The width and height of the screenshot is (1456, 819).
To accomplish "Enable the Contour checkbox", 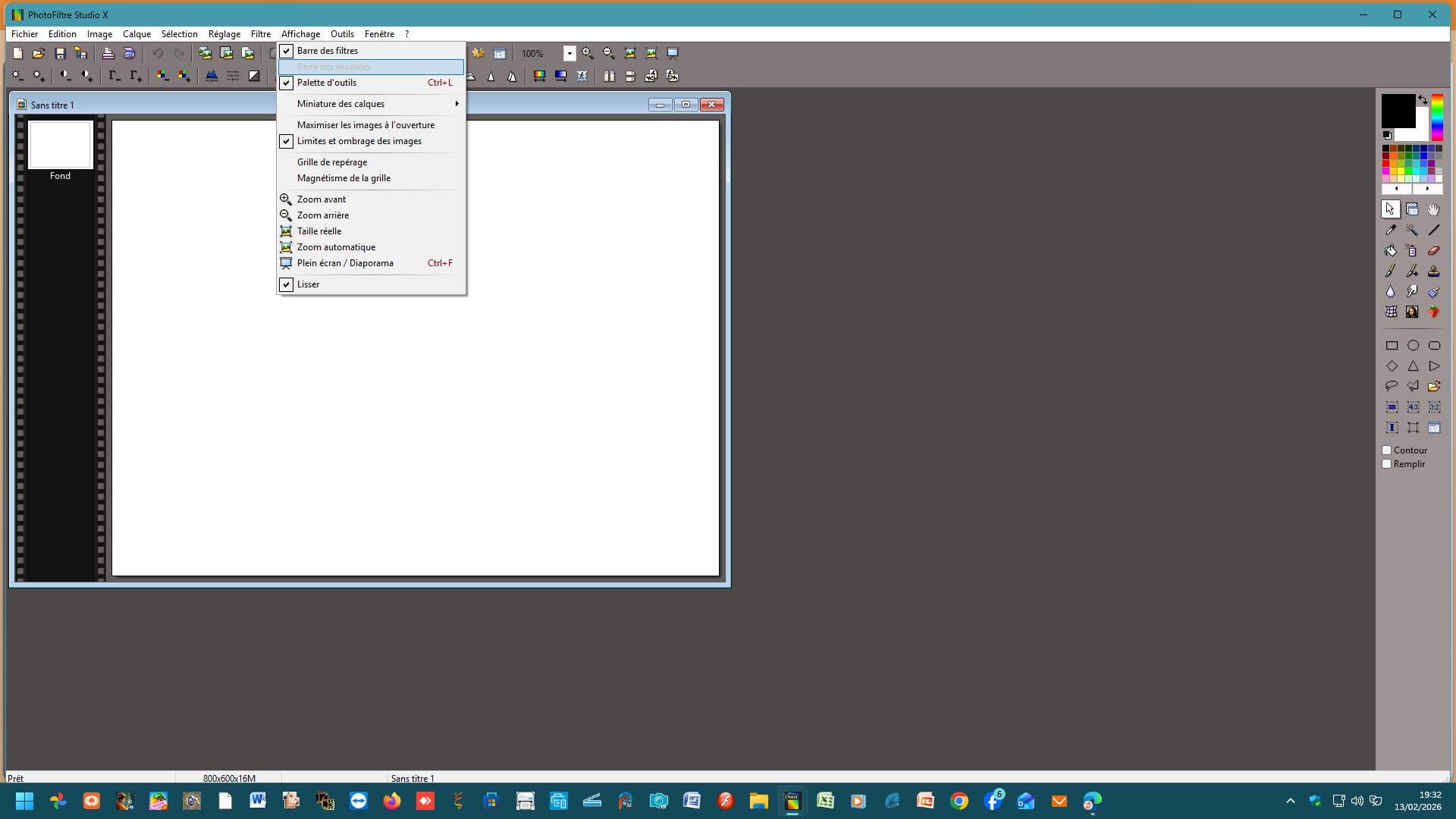I will (x=1387, y=450).
